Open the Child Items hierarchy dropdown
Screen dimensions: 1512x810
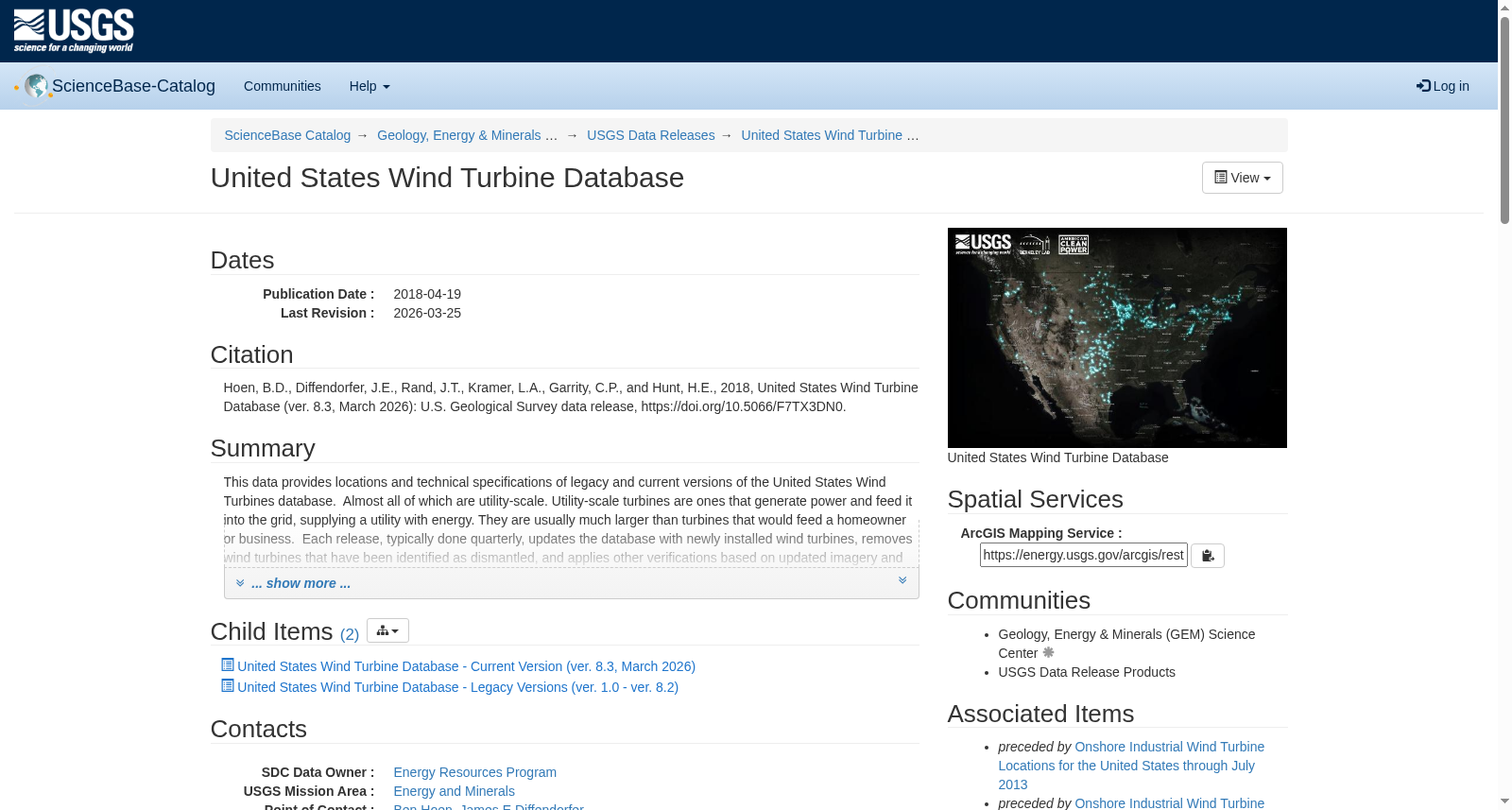tap(387, 630)
